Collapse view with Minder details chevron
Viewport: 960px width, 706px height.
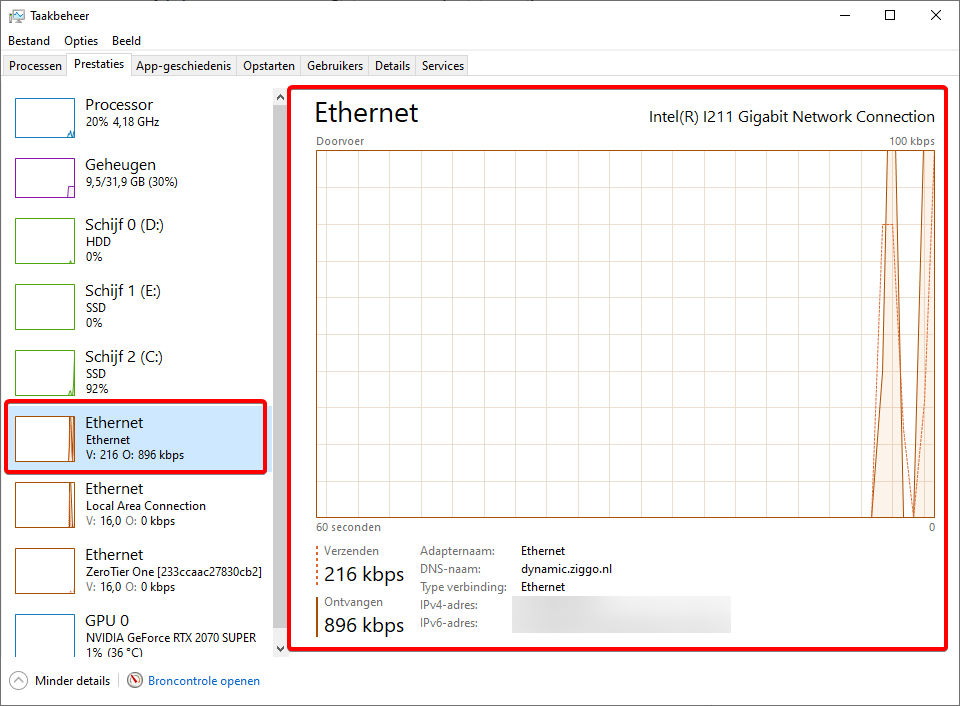point(19,681)
